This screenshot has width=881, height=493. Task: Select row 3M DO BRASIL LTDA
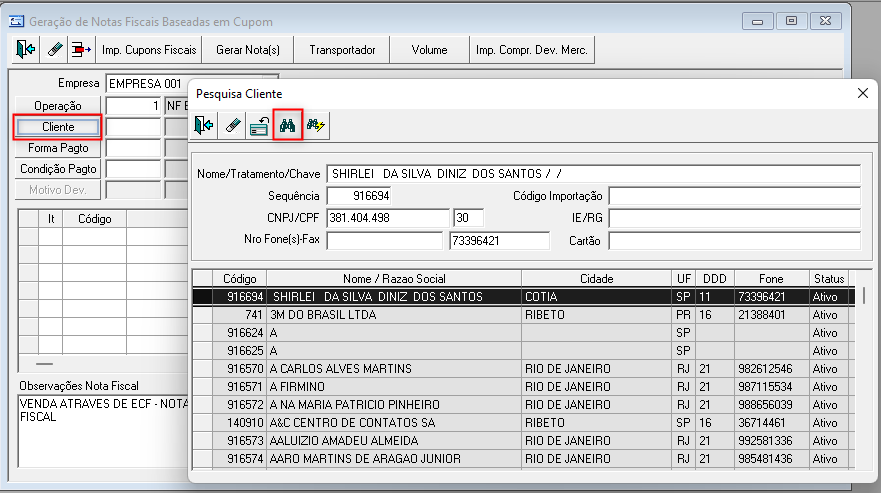coord(524,315)
